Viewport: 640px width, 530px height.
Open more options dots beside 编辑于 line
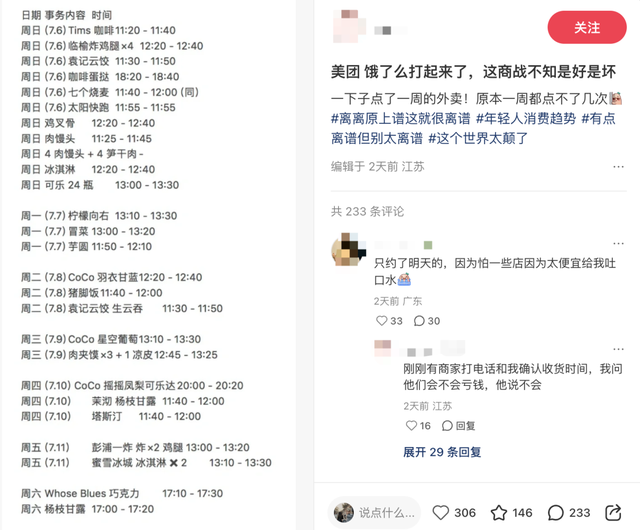[x=618, y=167]
